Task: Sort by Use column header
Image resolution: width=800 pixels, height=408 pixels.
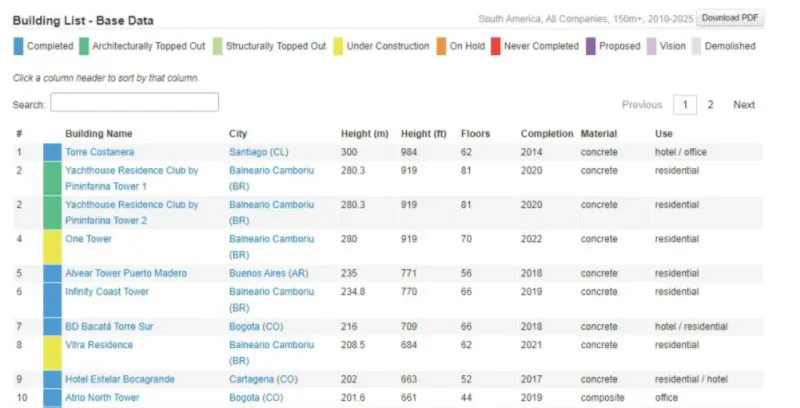Action: click(x=664, y=134)
